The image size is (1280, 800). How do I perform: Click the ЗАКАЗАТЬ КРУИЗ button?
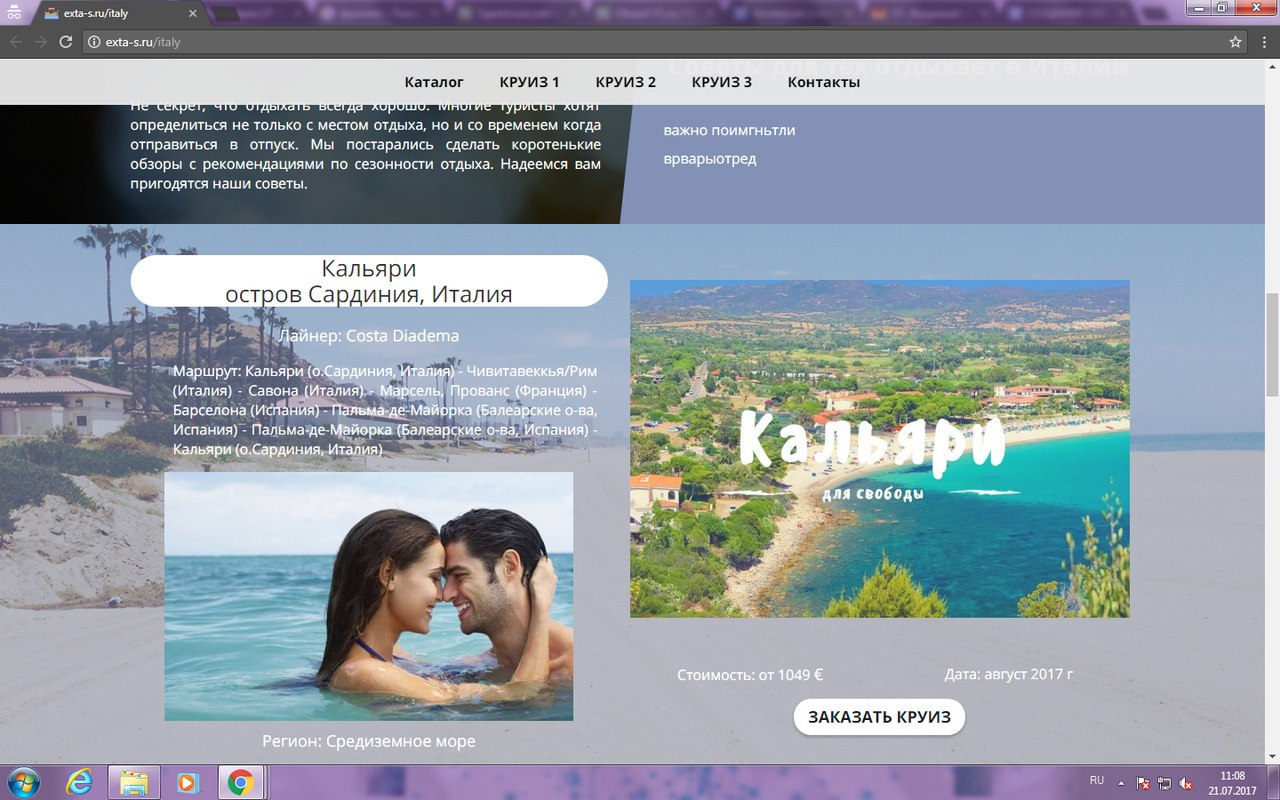879,717
